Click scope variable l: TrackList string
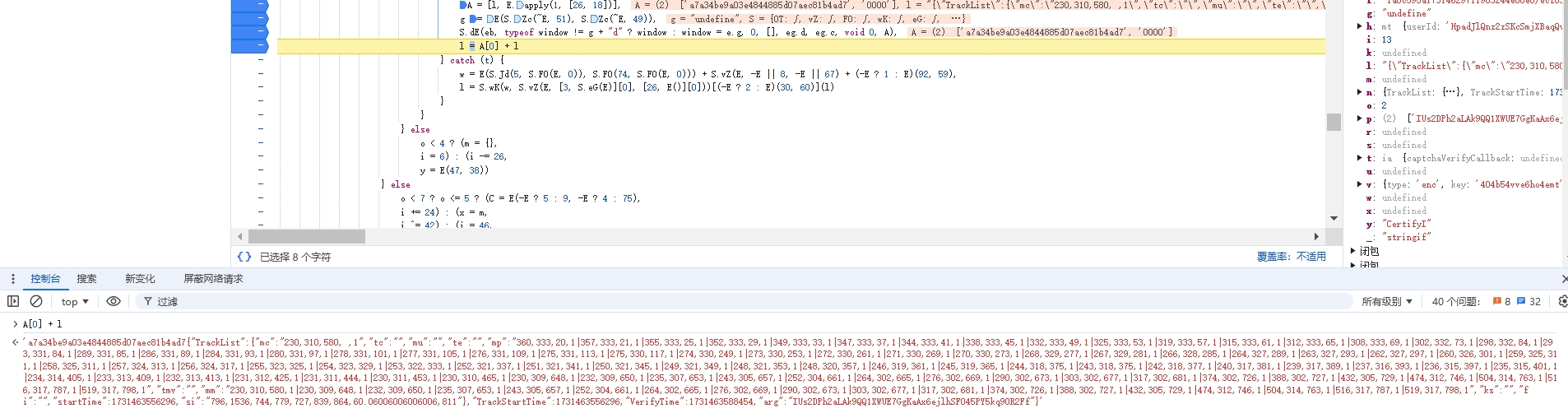The image size is (1568, 413). coord(1464,66)
